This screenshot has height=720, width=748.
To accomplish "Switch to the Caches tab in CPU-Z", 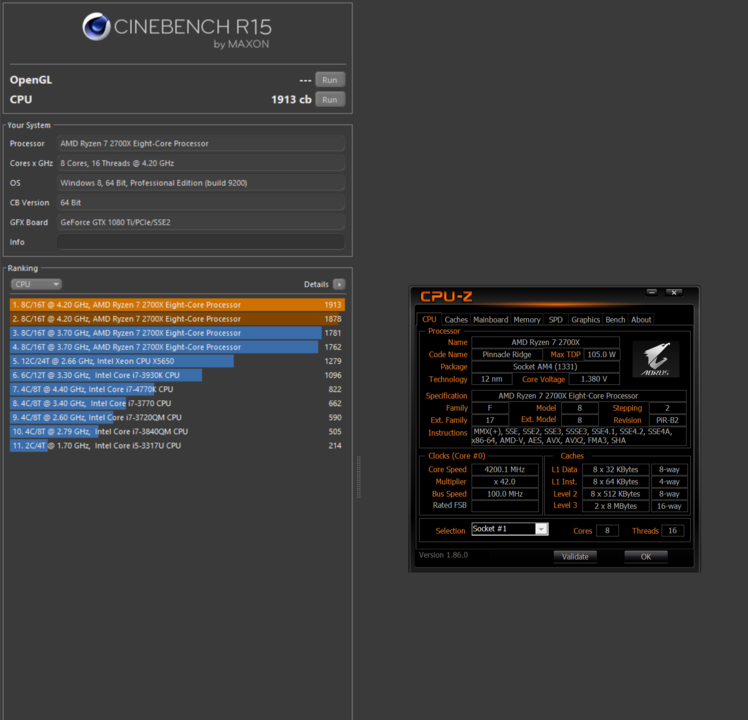I will coord(456,320).
